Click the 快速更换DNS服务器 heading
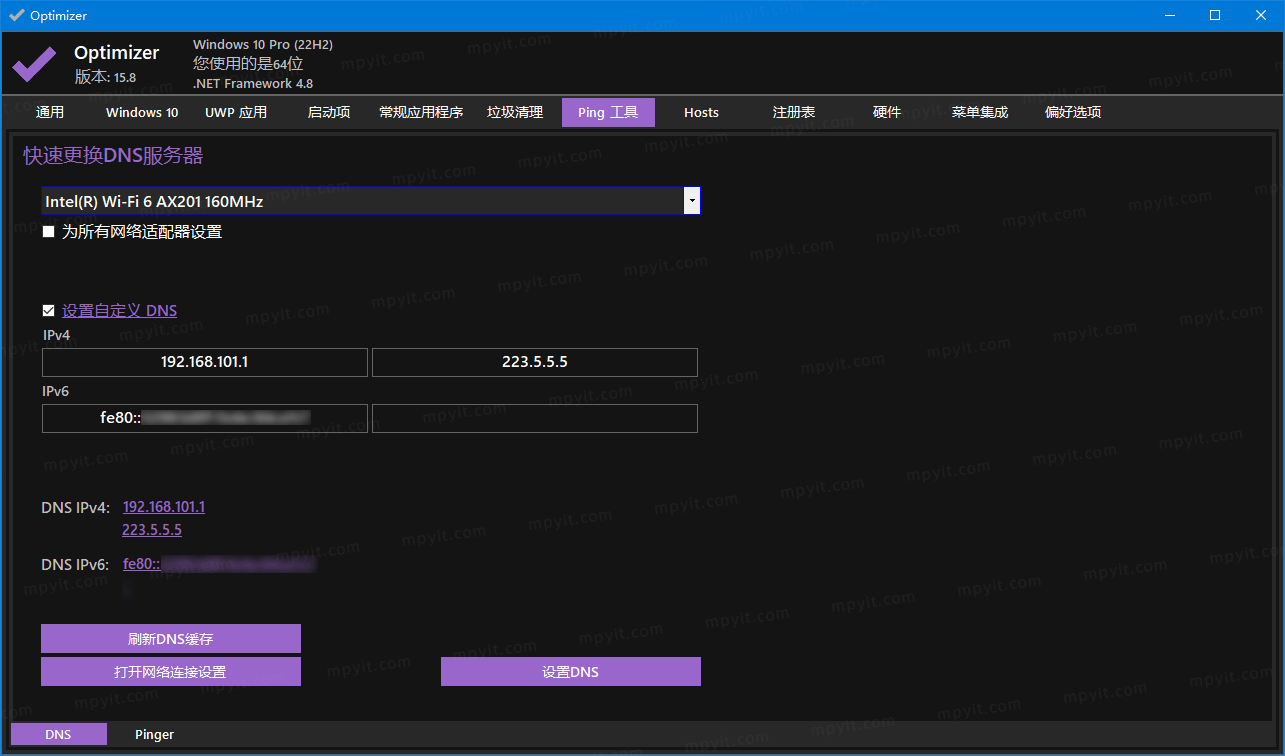 pyautogui.click(x=114, y=156)
